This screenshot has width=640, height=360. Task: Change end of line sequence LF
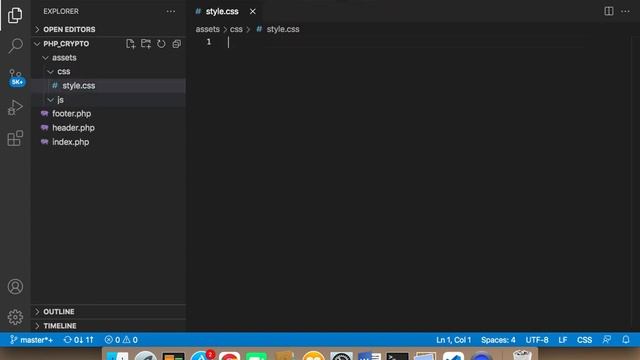click(x=563, y=340)
